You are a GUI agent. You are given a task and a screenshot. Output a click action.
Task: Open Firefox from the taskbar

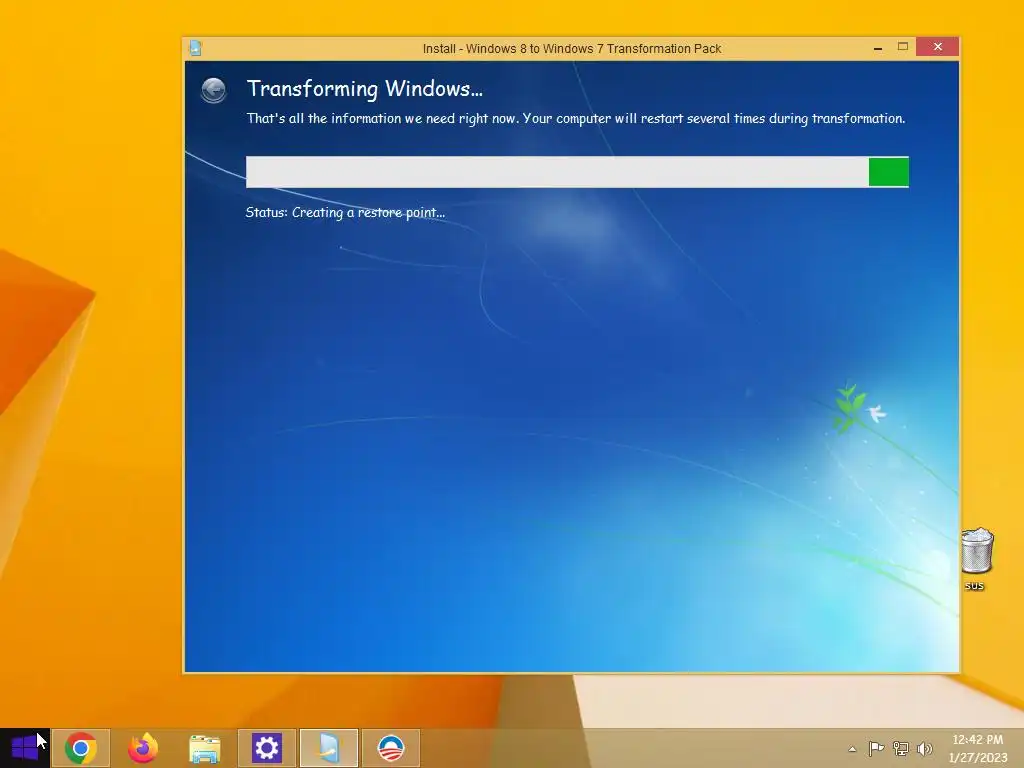coord(143,748)
